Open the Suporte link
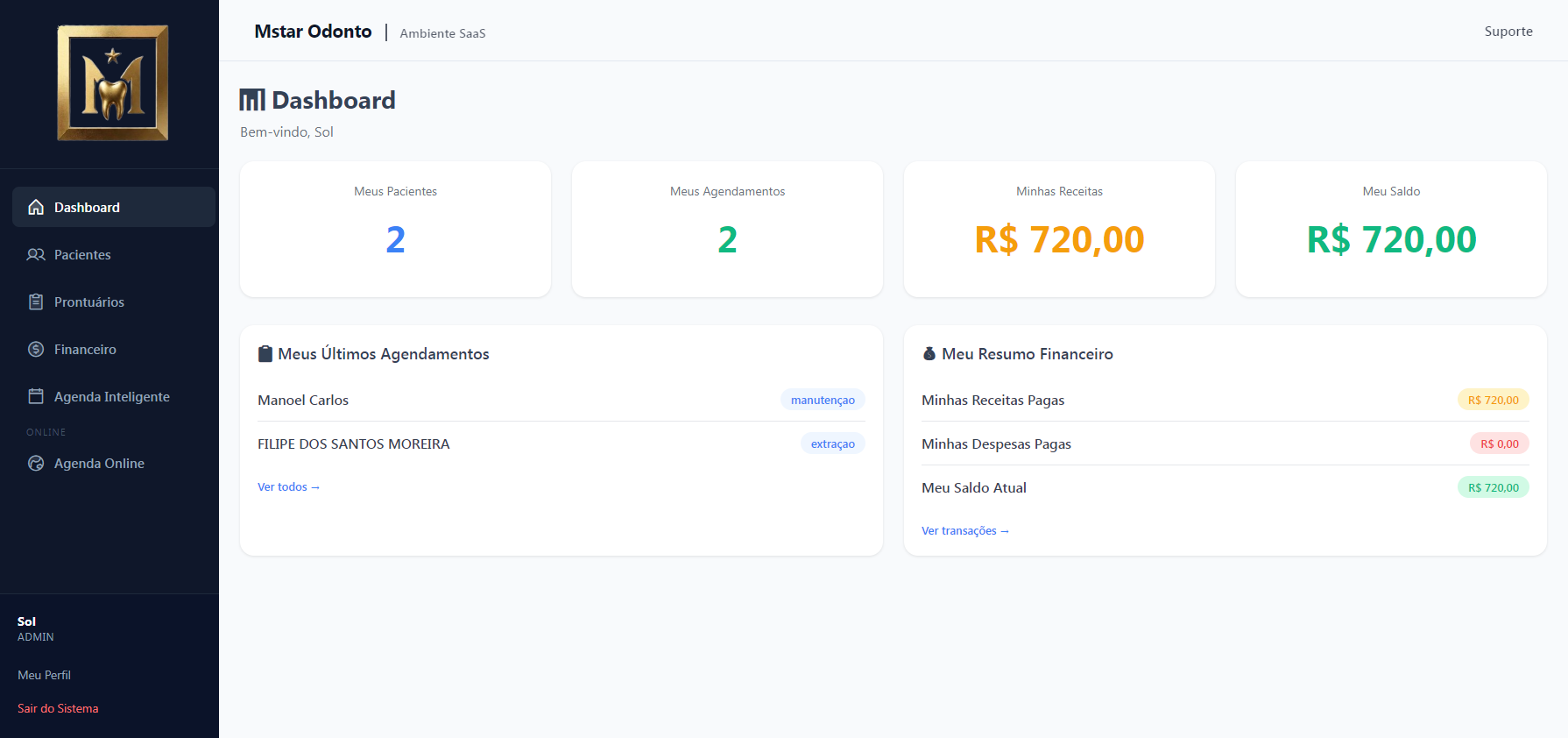 click(1508, 31)
